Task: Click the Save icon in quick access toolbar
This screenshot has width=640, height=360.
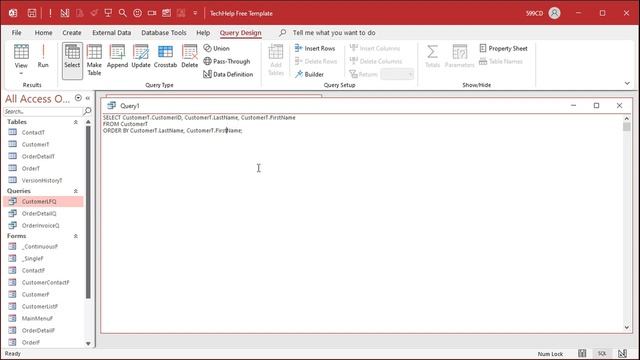Action: tap(31, 13)
